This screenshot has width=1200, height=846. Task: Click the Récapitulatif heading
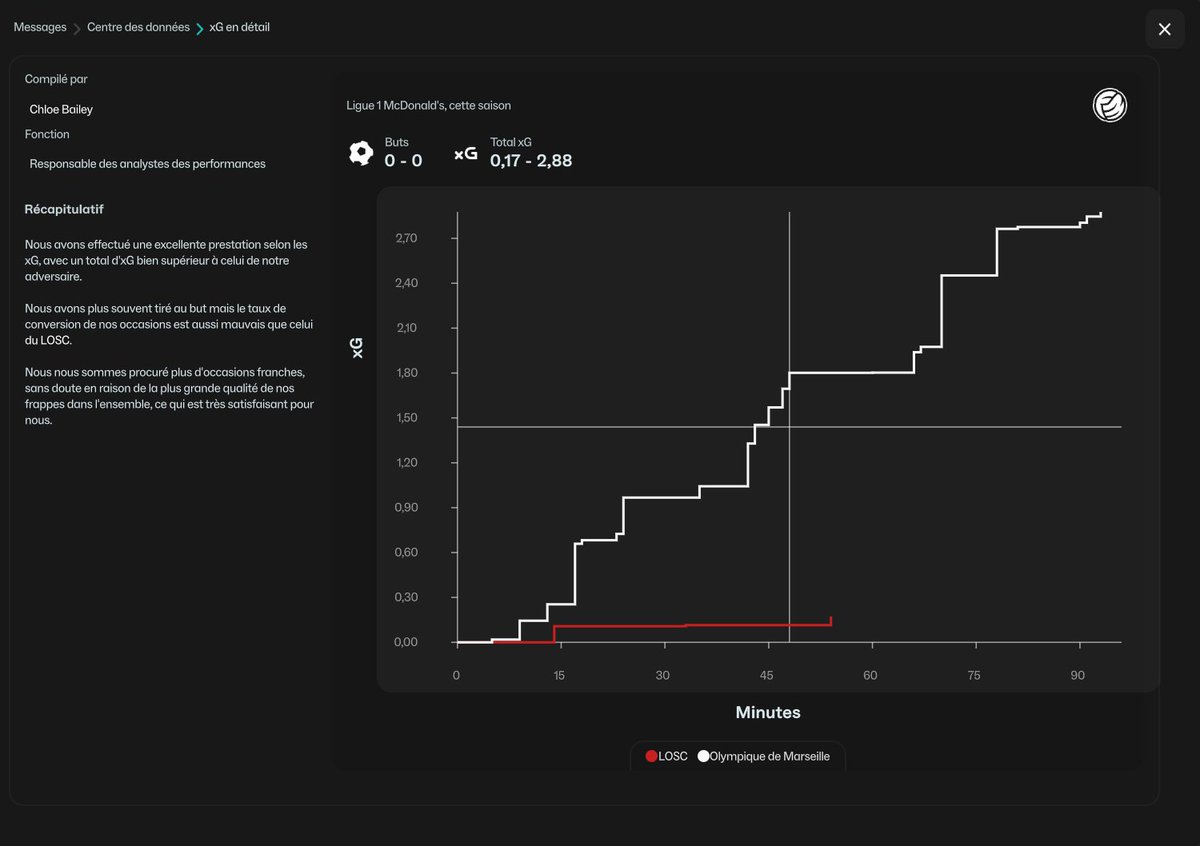pos(64,210)
